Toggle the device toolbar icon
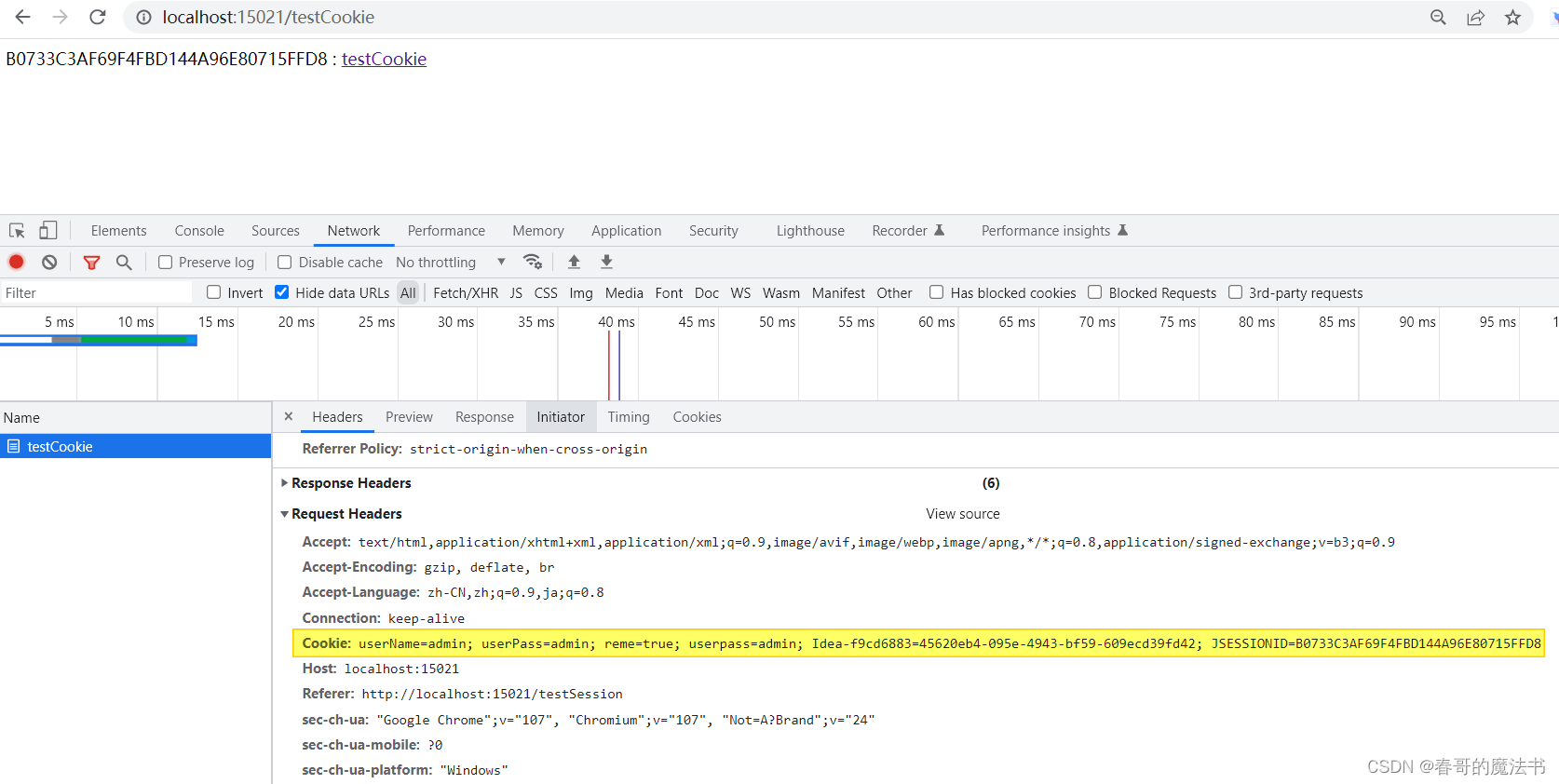Viewport: 1559px width, 784px height. (x=47, y=230)
